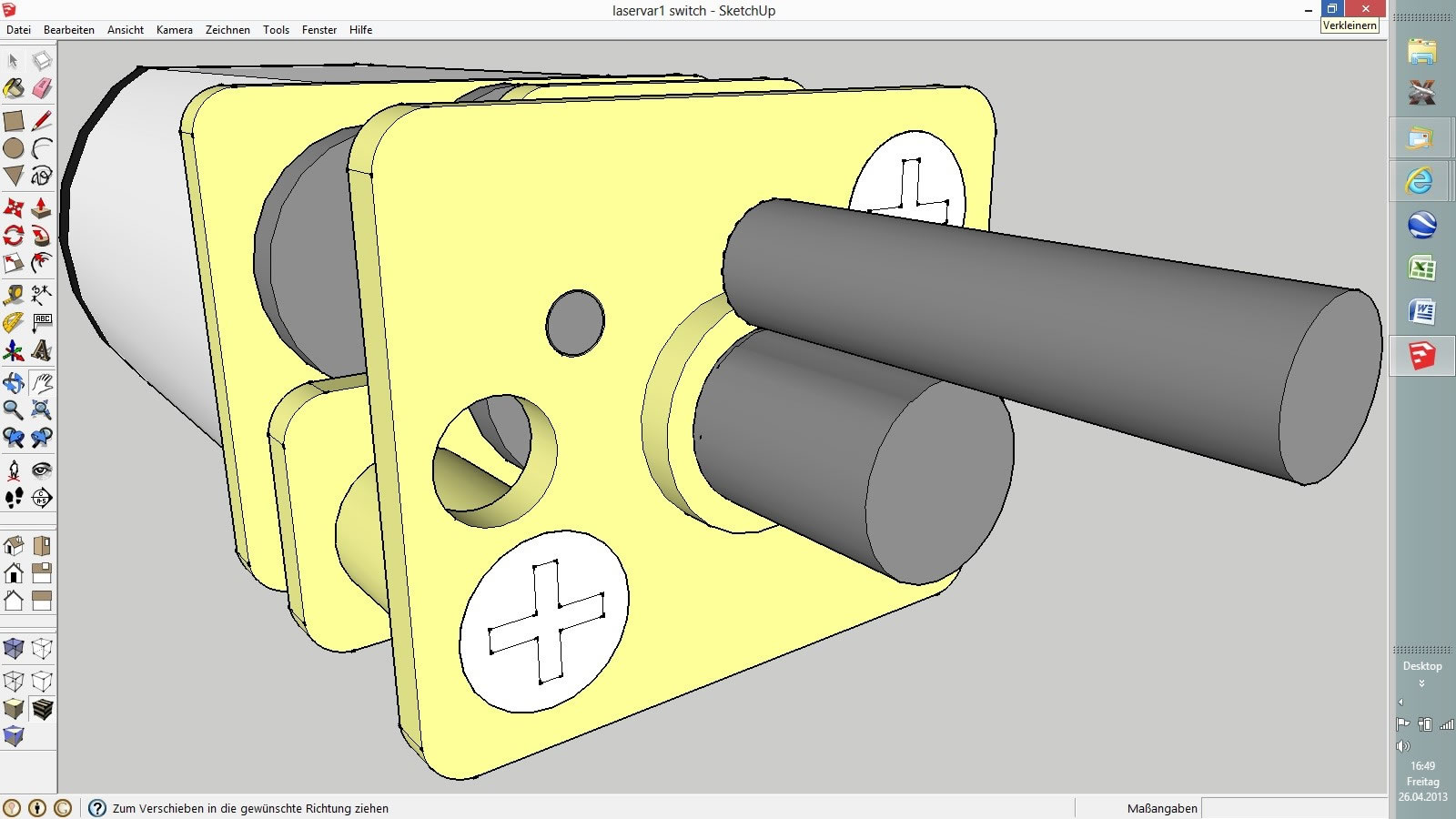Switch to Iso view house icon
This screenshot has width=1456, height=819.
coord(14,545)
